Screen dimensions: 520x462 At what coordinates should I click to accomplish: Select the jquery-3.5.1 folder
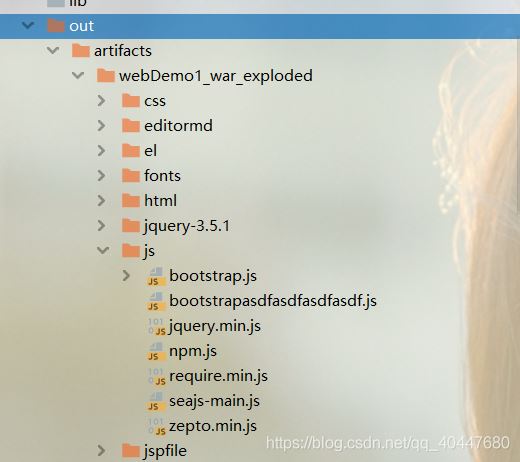pos(176,226)
